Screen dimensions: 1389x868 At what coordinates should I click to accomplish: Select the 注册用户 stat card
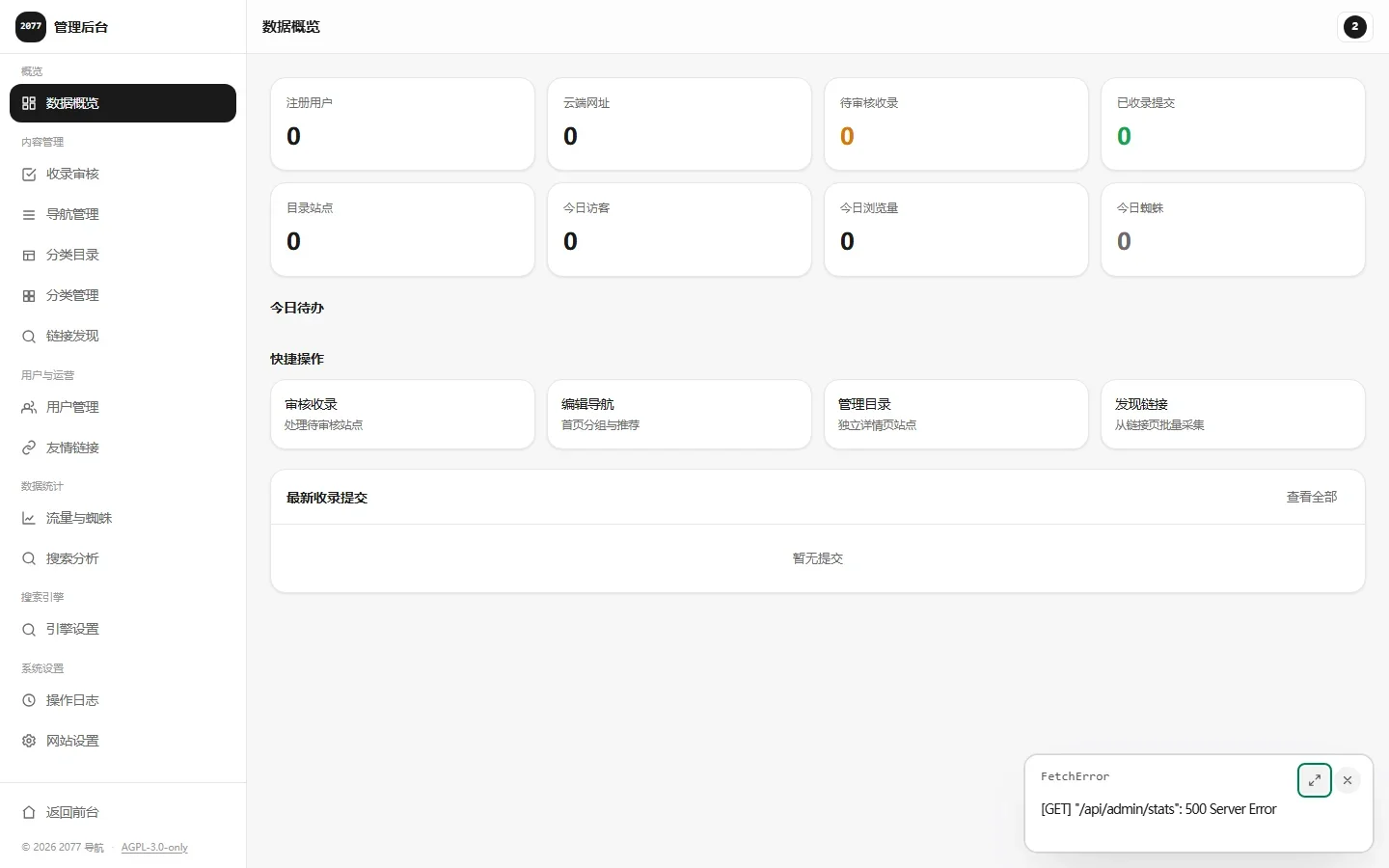(x=402, y=124)
